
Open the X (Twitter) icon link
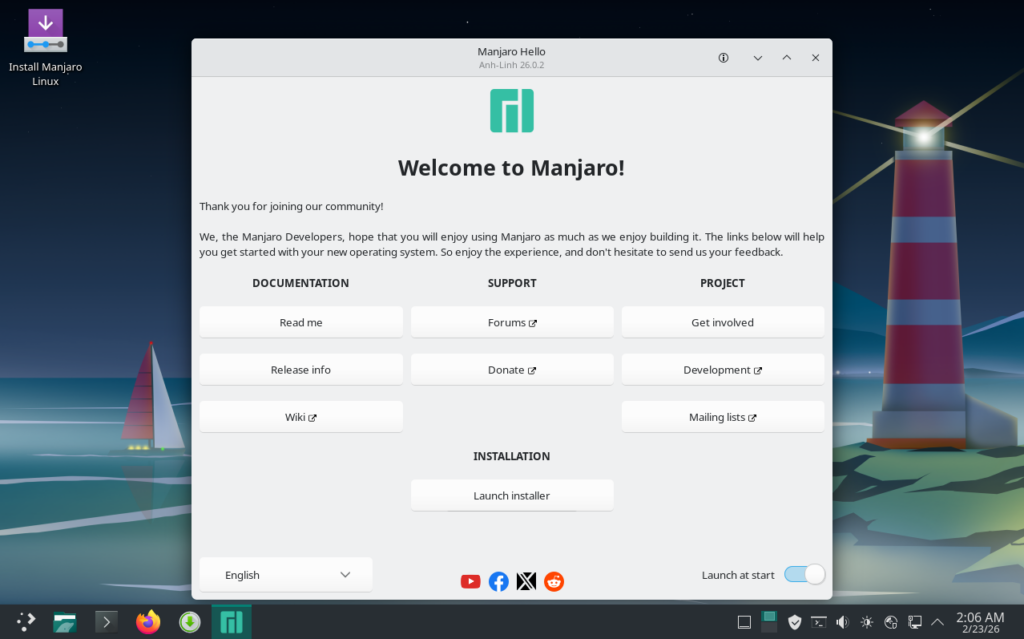526,581
